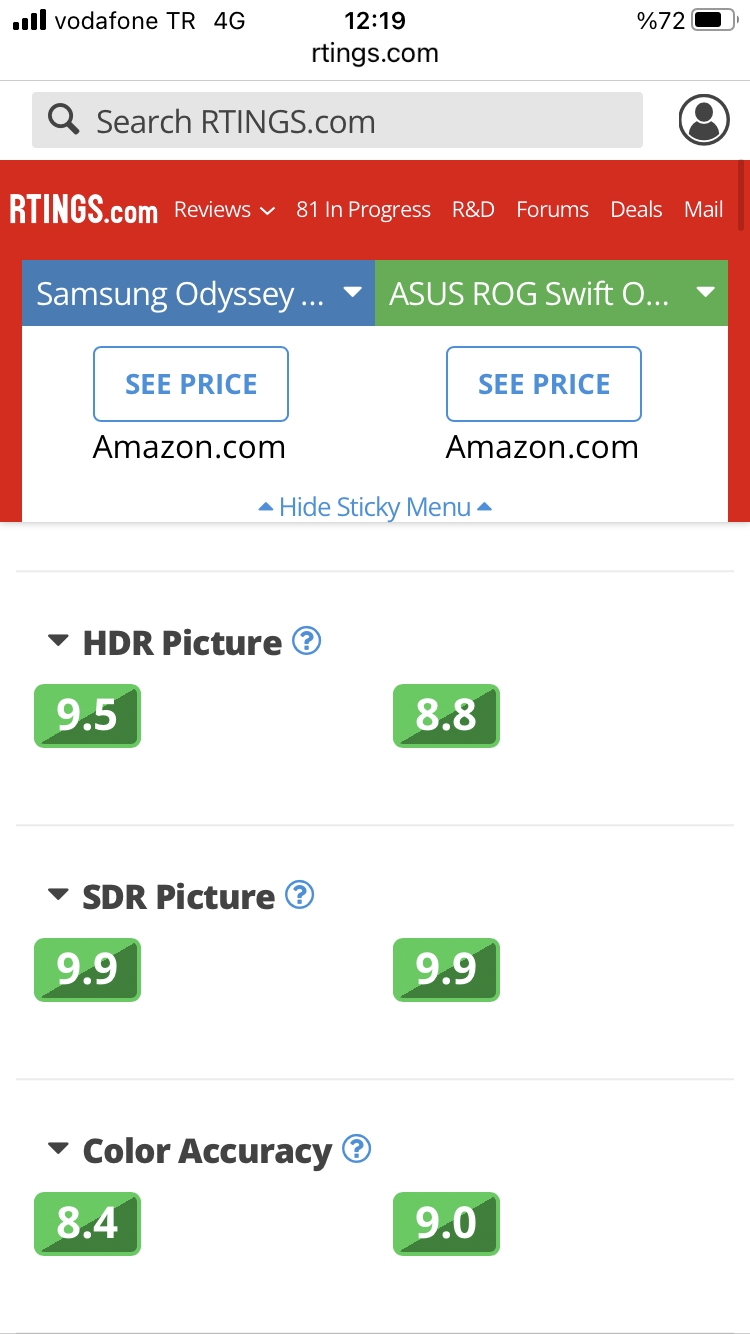Collapse the Color Accuracy section triangle
750x1334 pixels.
point(59,1149)
